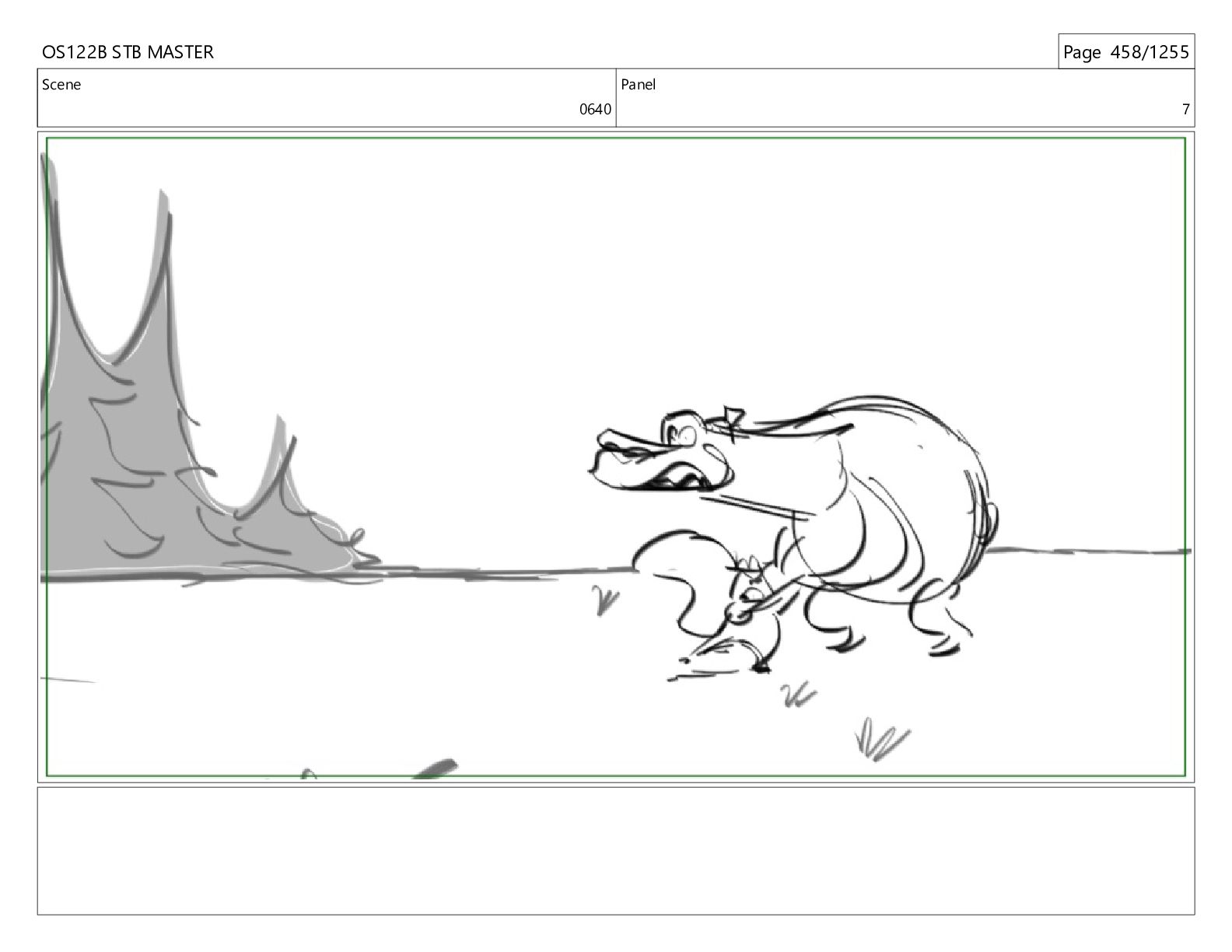The width and height of the screenshot is (1232, 952).
Task: Click the scene number '0640'
Action: pos(595,110)
